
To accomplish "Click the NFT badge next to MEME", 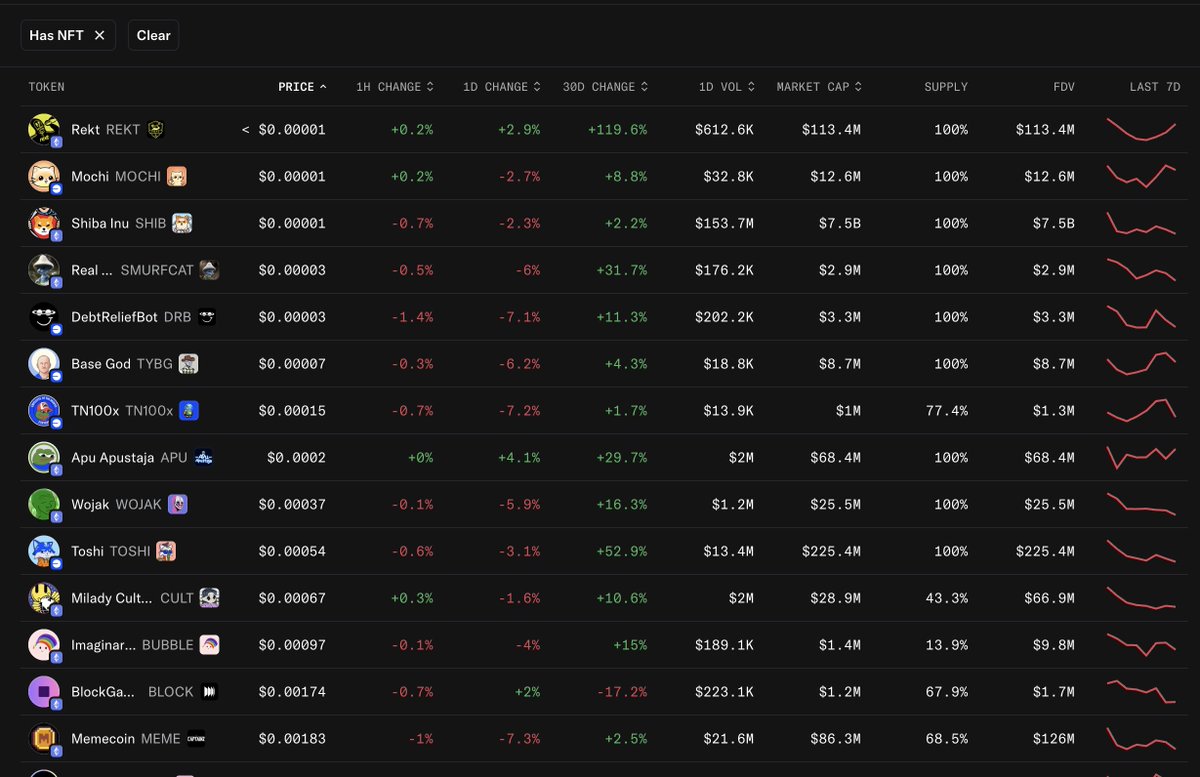I will coord(196,739).
